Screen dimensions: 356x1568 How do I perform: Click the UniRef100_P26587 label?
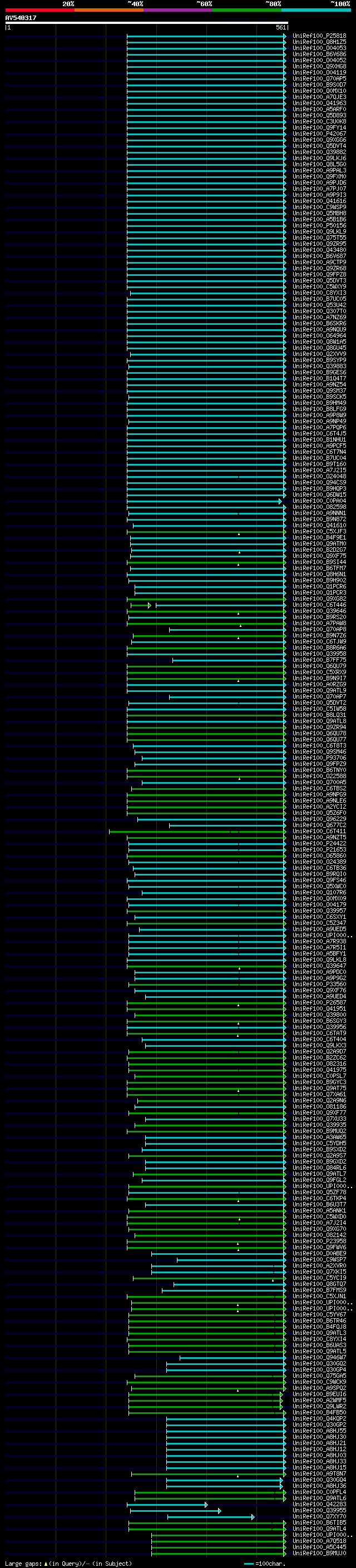(319, 1002)
